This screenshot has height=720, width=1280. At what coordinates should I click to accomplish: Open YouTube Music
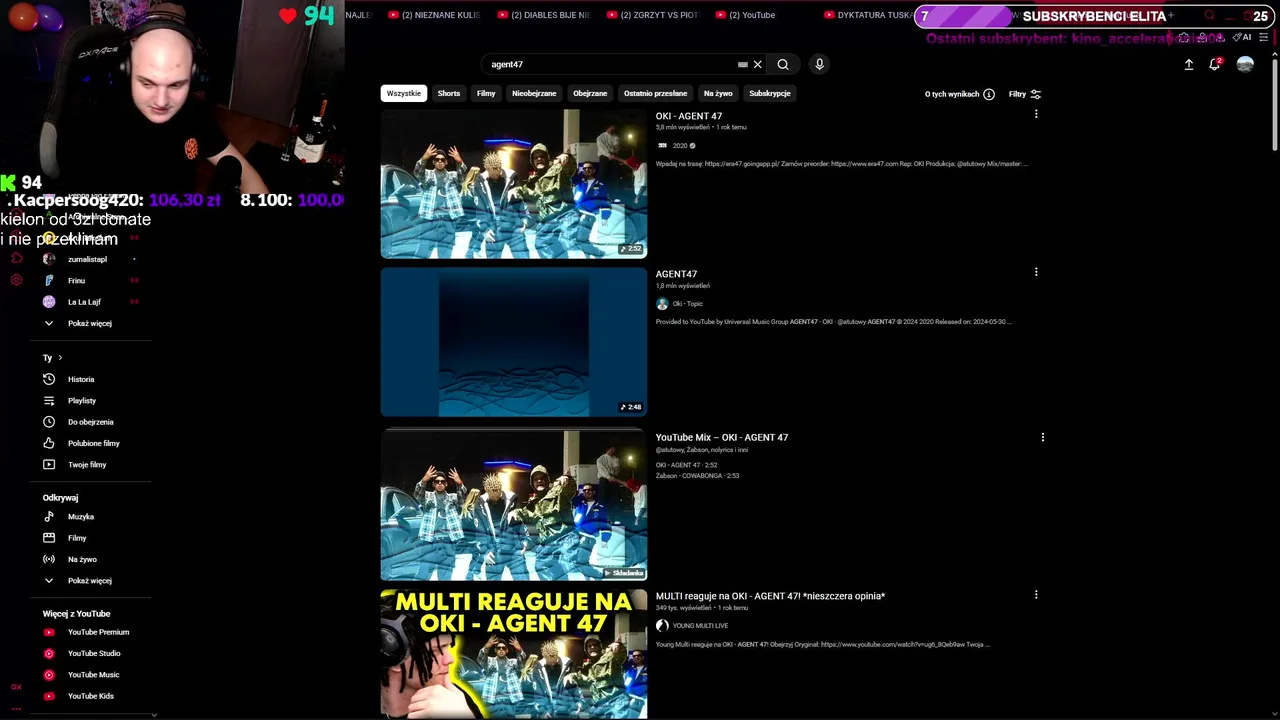pos(94,675)
